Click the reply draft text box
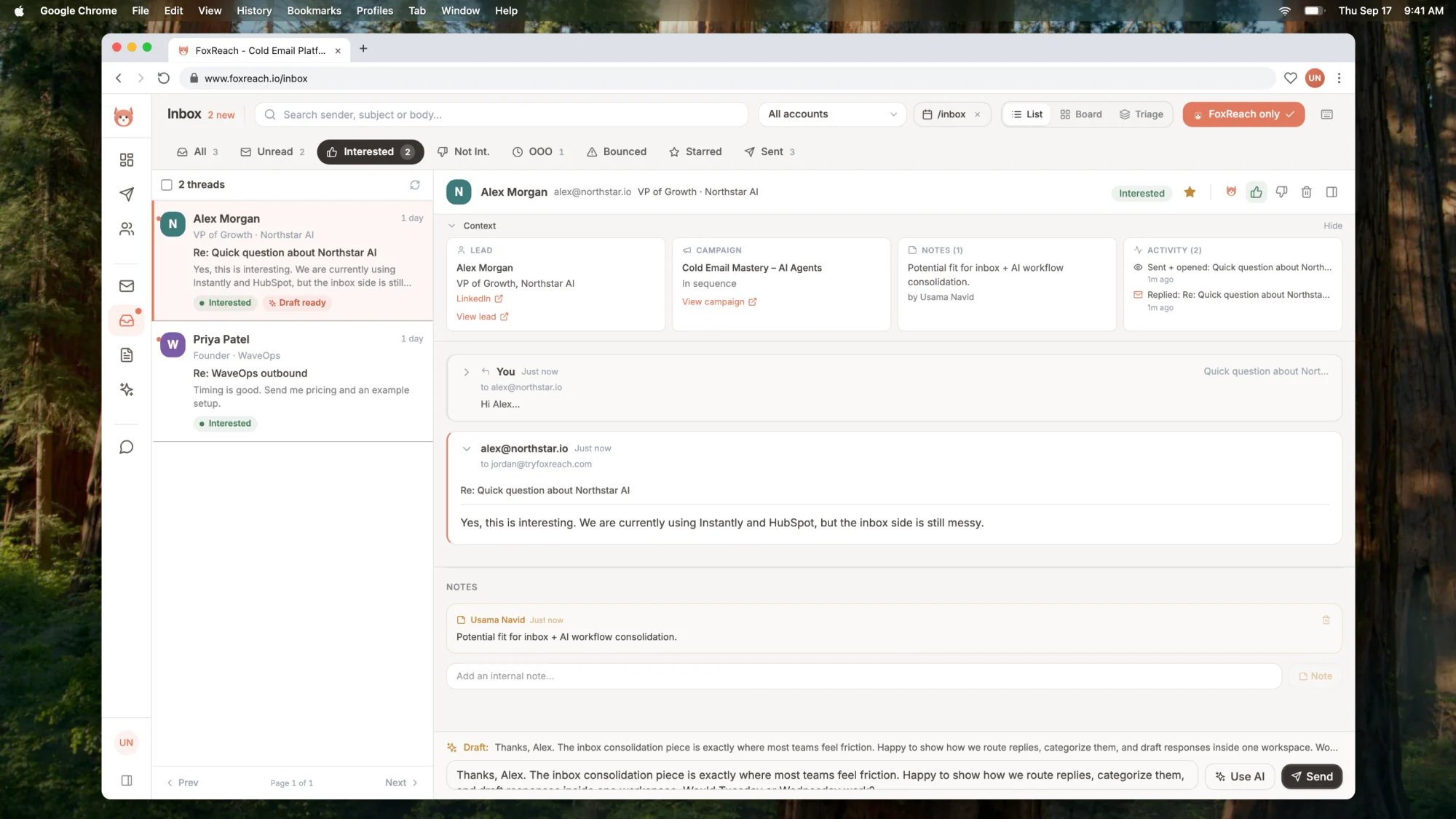 pos(822,776)
